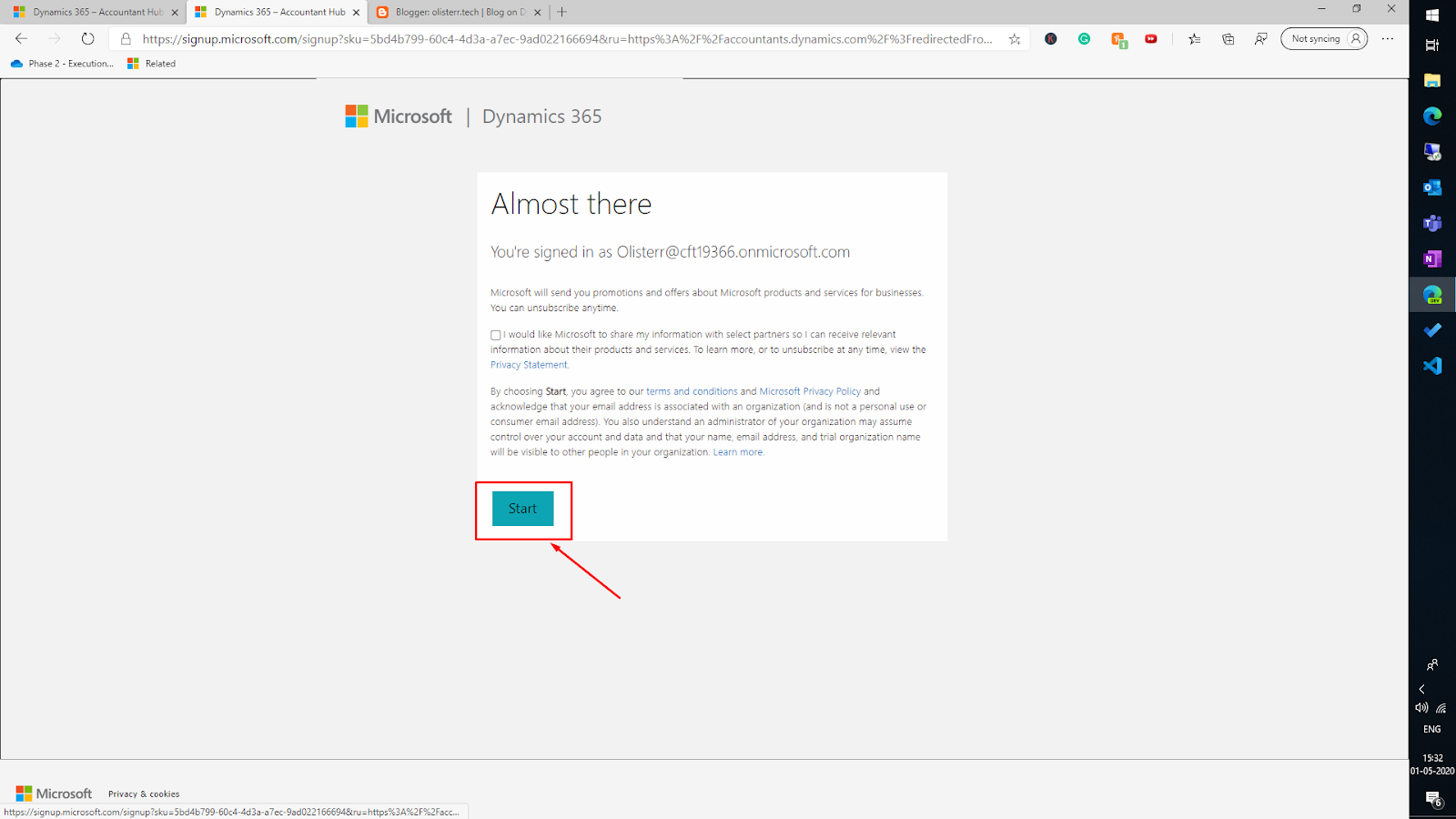The image size is (1456, 819).
Task: Open the Action Center notifications
Action: (1433, 799)
